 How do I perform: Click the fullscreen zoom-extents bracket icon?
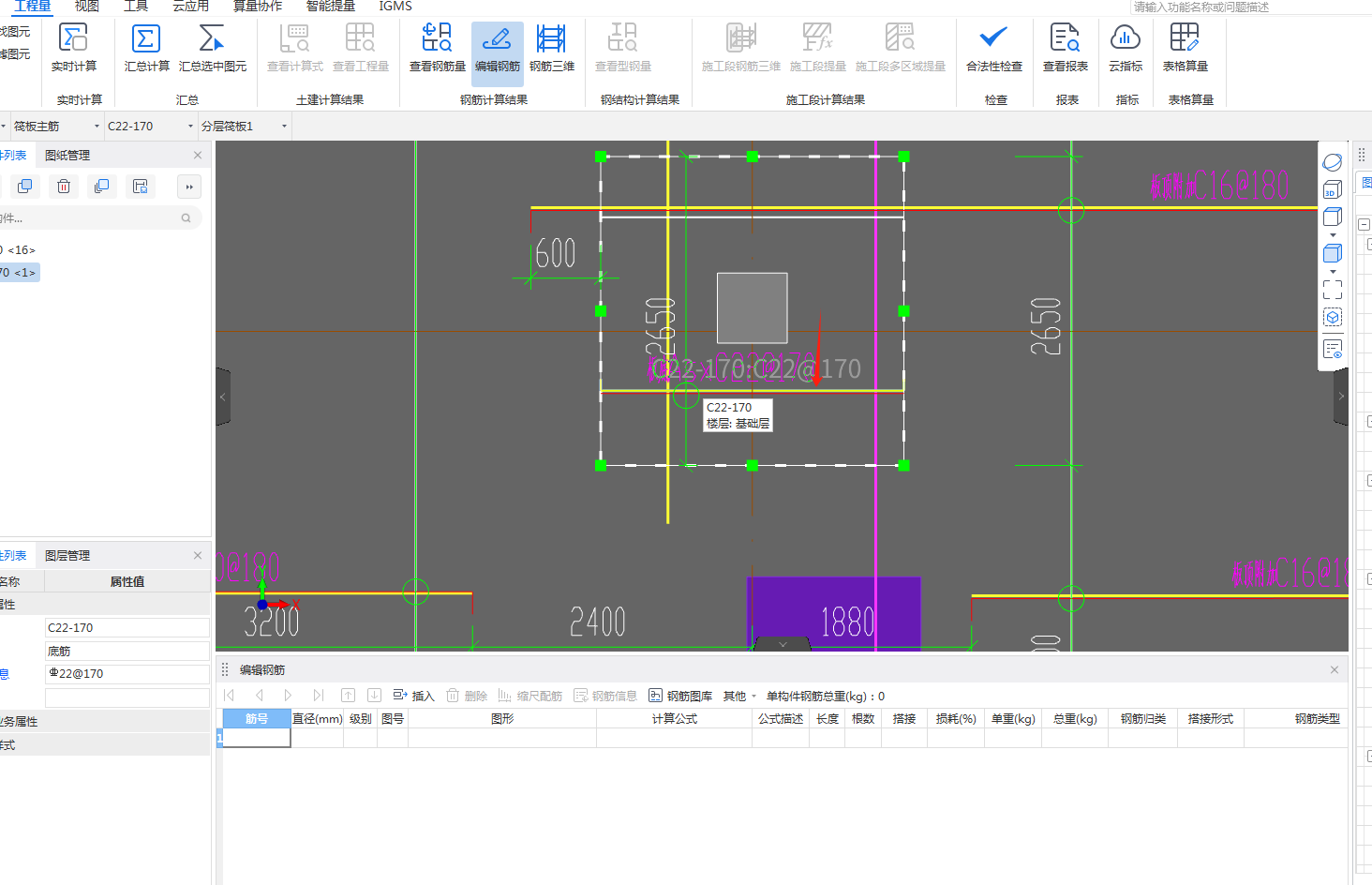click(1332, 290)
